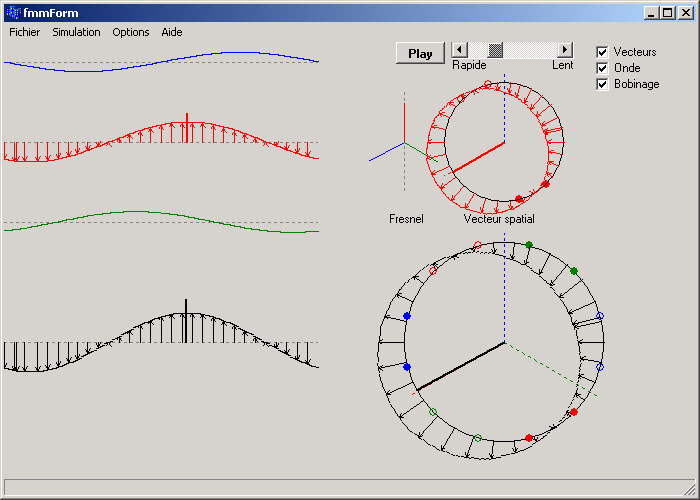Uncheck the Onde checkbox
Image resolution: width=700 pixels, height=500 pixels.
pyautogui.click(x=602, y=68)
